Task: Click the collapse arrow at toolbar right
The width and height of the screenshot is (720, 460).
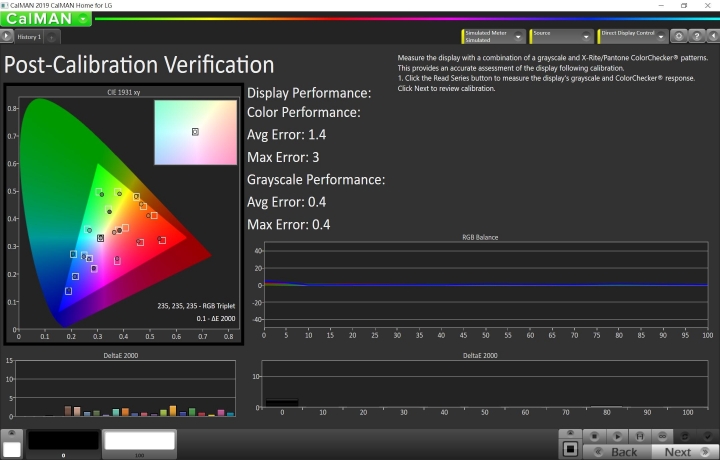Action: coord(713,36)
